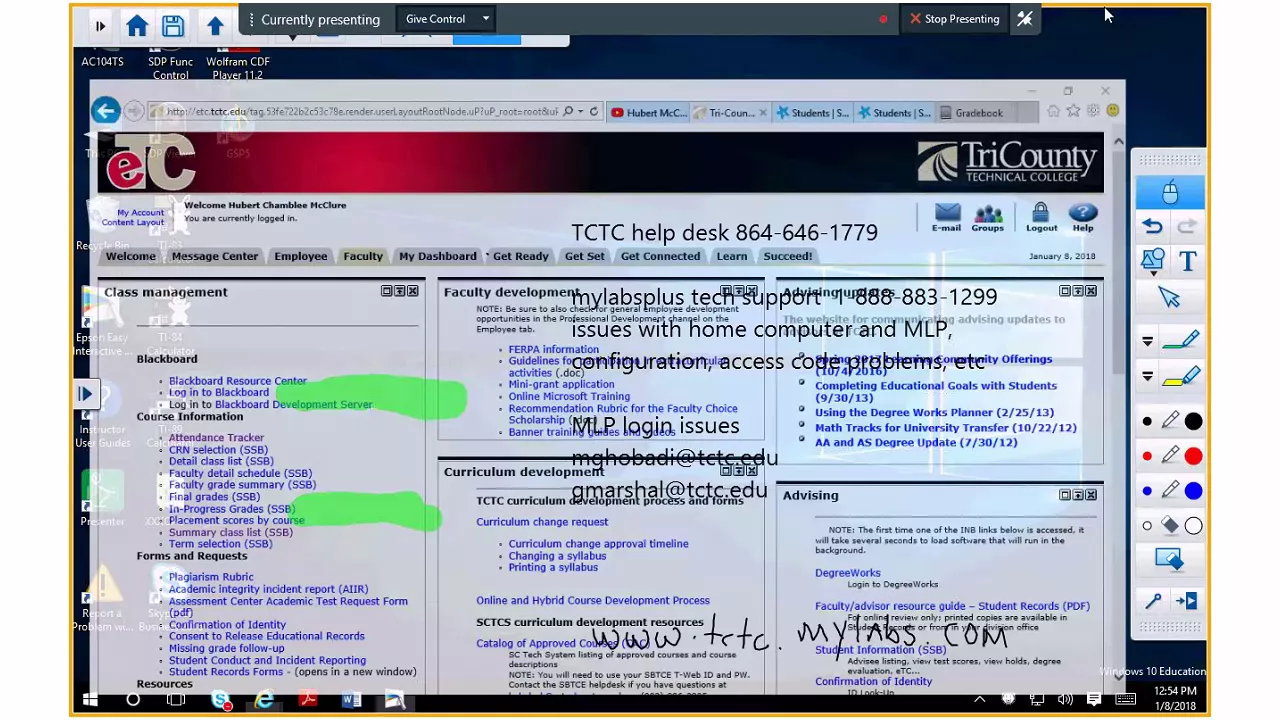Image resolution: width=1280 pixels, height=720 pixels.
Task: Select the small red pen thickness dot
Action: tap(1147, 456)
